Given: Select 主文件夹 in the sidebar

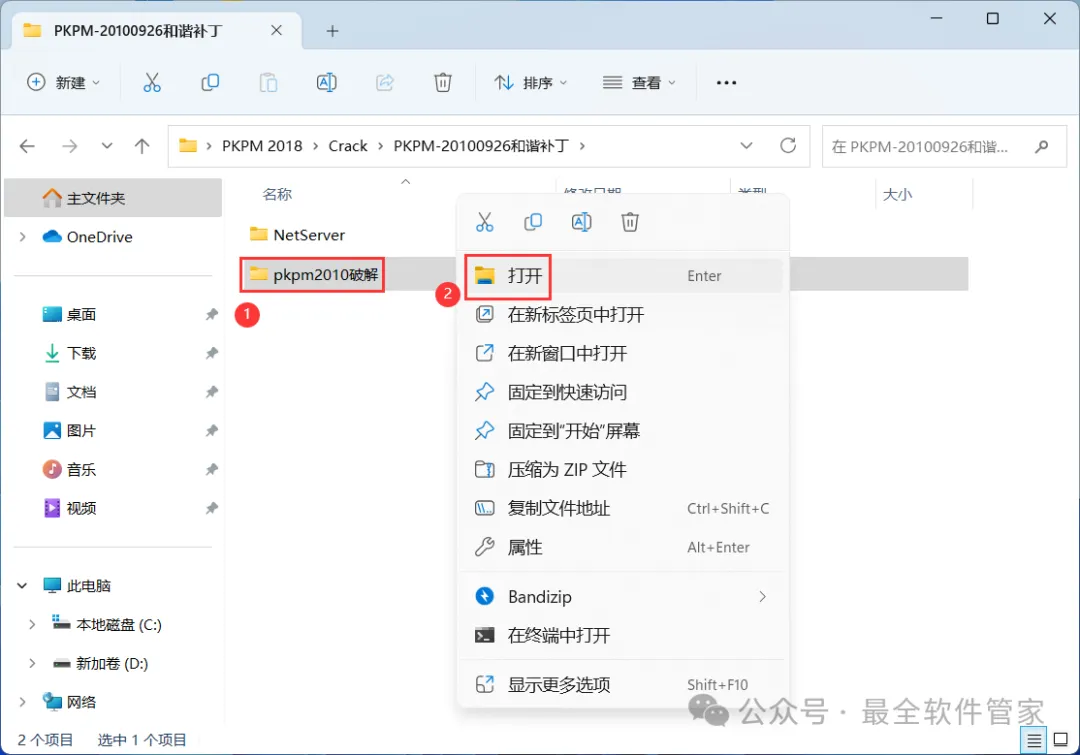Looking at the screenshot, I should 113,198.
